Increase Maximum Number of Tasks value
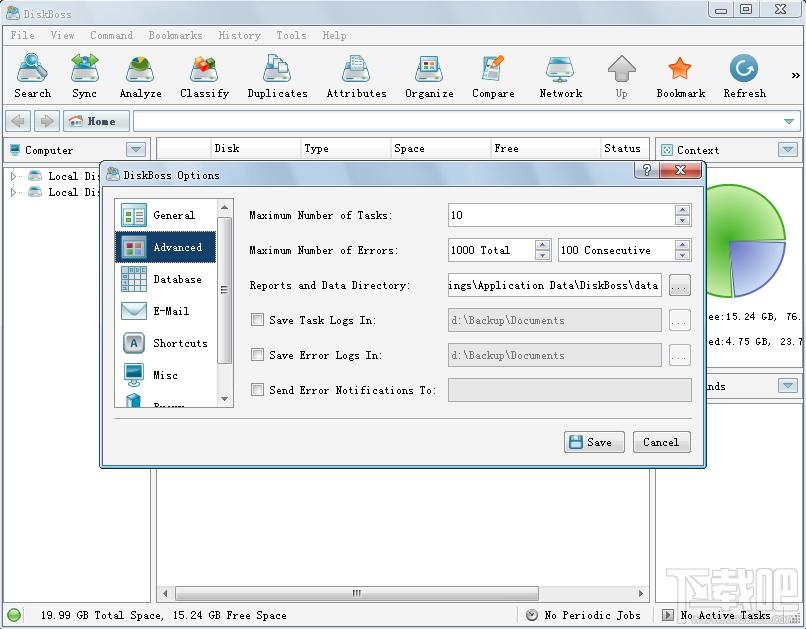Image resolution: width=806 pixels, height=629 pixels. click(x=682, y=210)
